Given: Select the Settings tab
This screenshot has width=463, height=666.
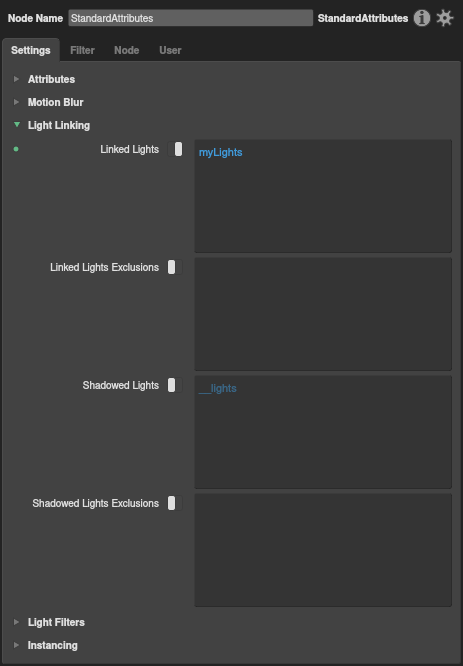Looking at the screenshot, I should point(31,50).
